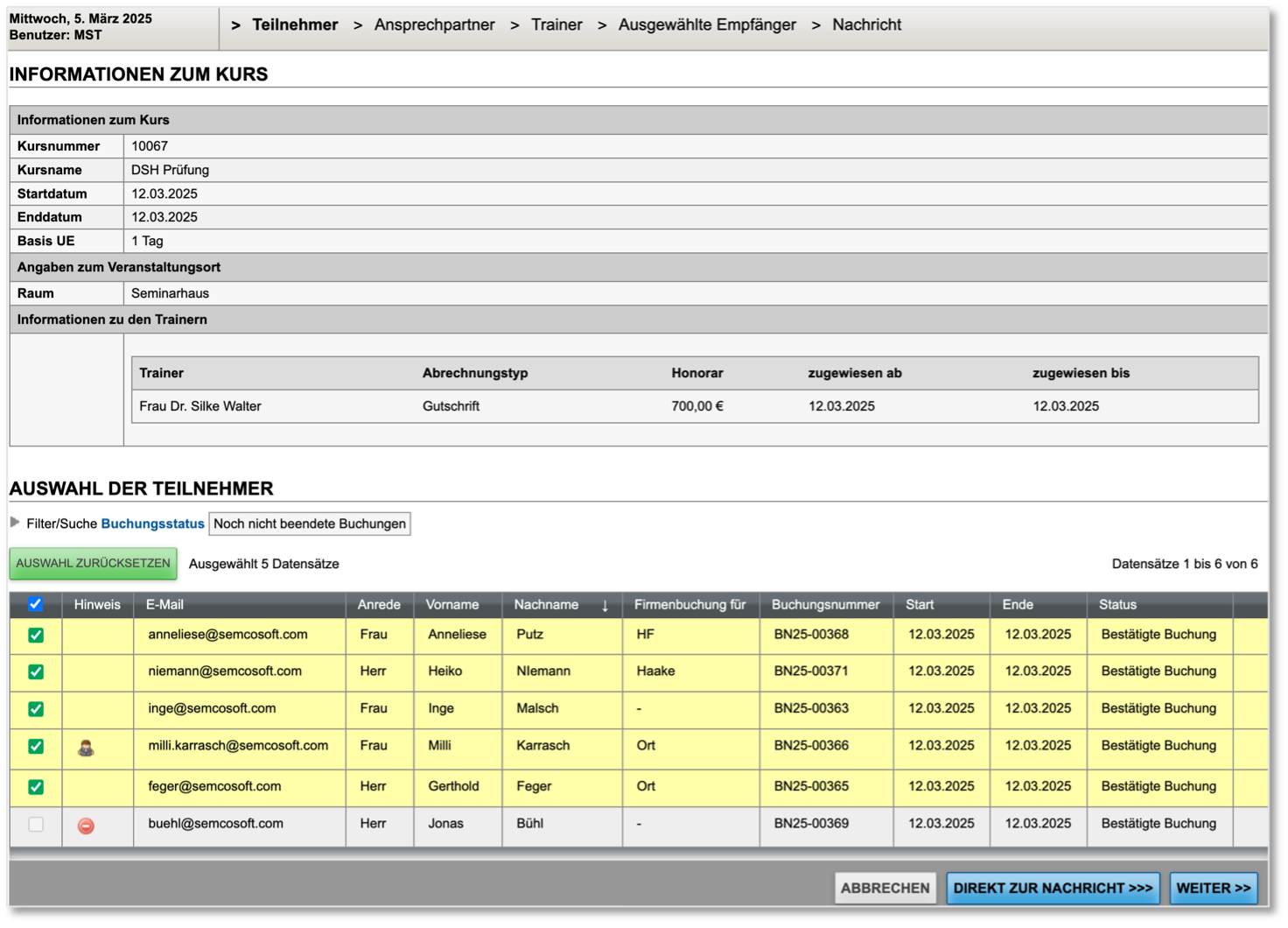Sort the table by E-Mail column header
1288x928 pixels.
click(x=164, y=604)
